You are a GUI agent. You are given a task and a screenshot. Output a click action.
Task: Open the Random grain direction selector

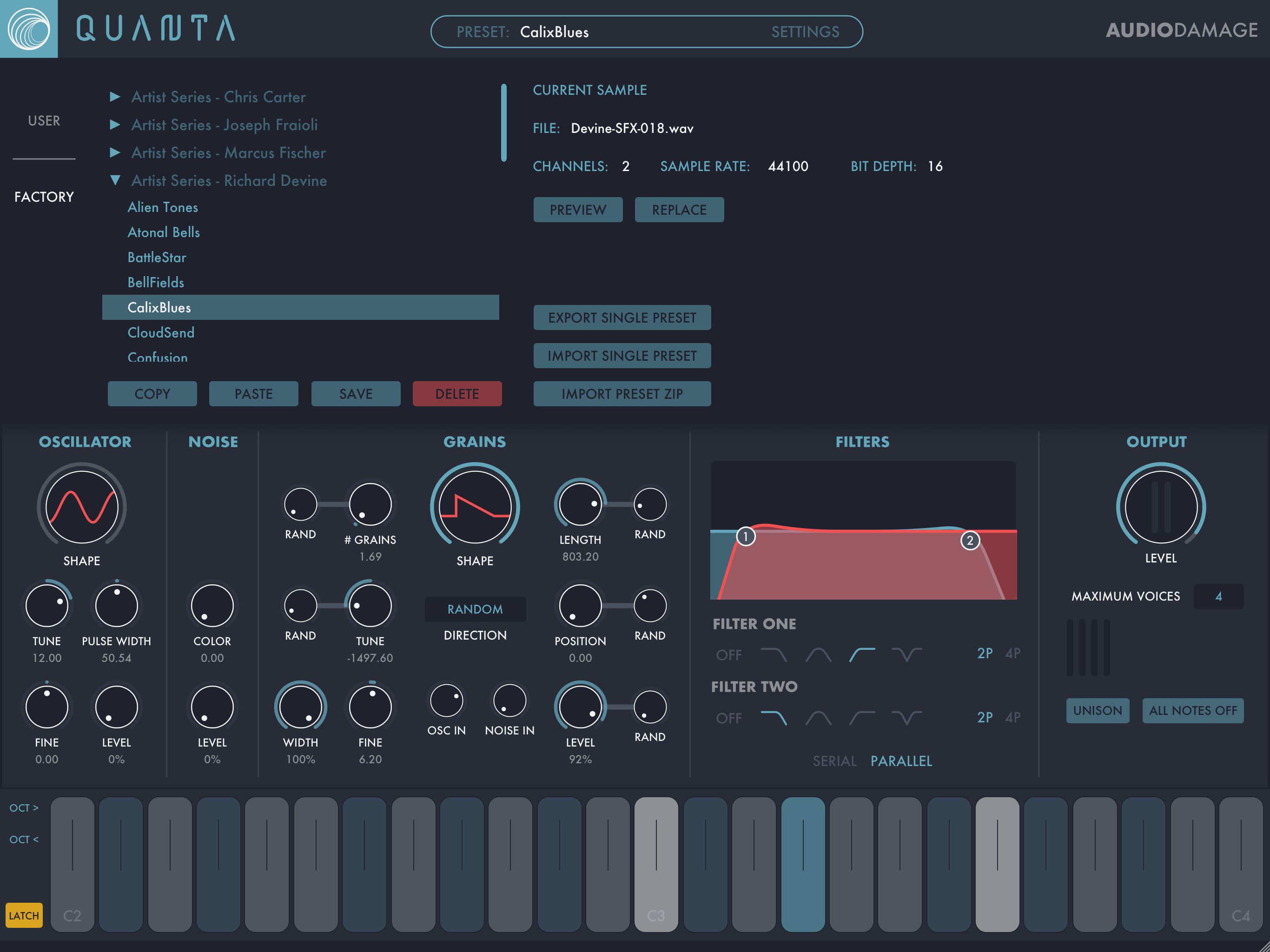pyautogui.click(x=475, y=609)
